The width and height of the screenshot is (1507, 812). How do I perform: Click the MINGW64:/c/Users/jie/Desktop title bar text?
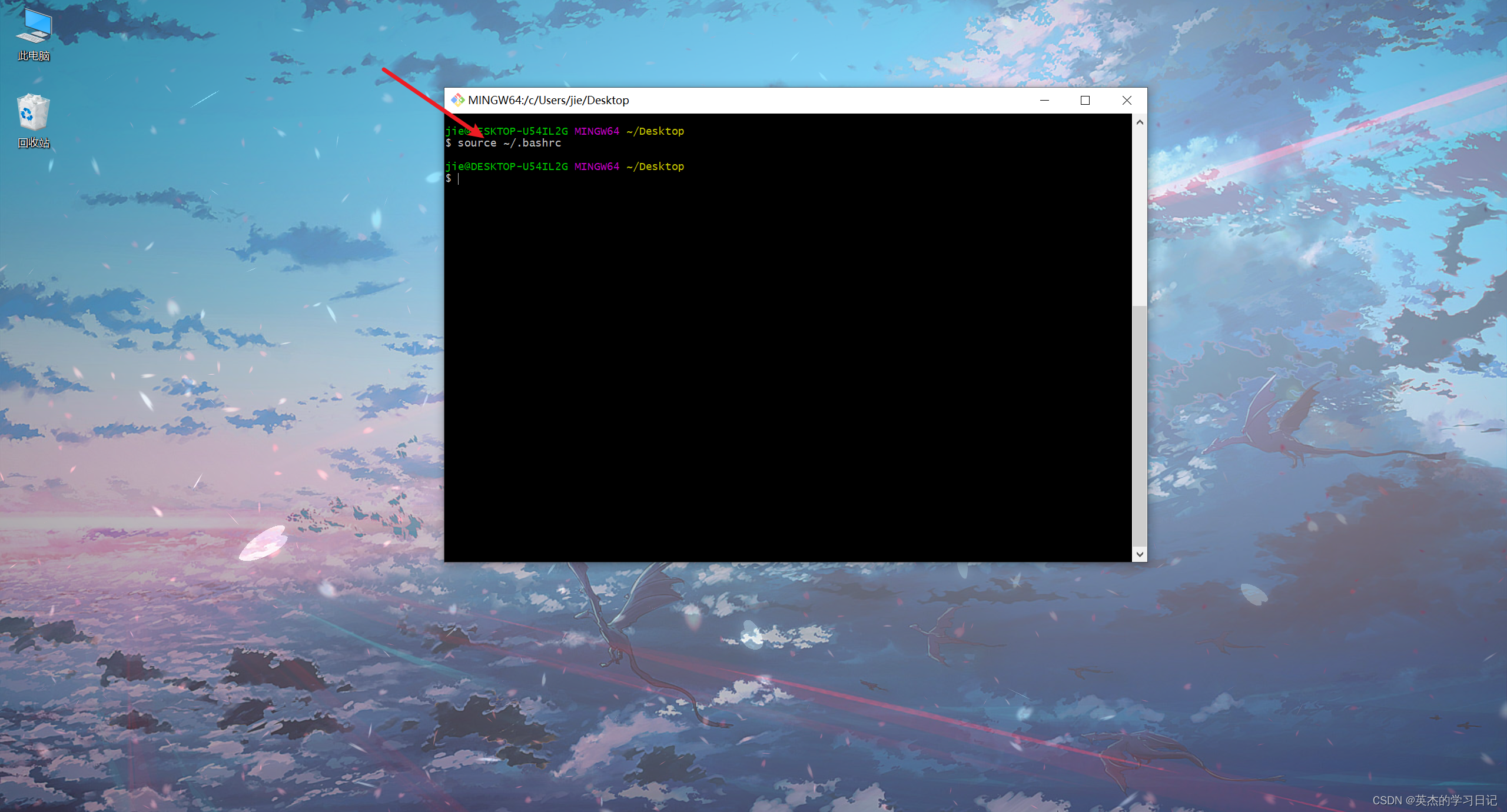[548, 101]
